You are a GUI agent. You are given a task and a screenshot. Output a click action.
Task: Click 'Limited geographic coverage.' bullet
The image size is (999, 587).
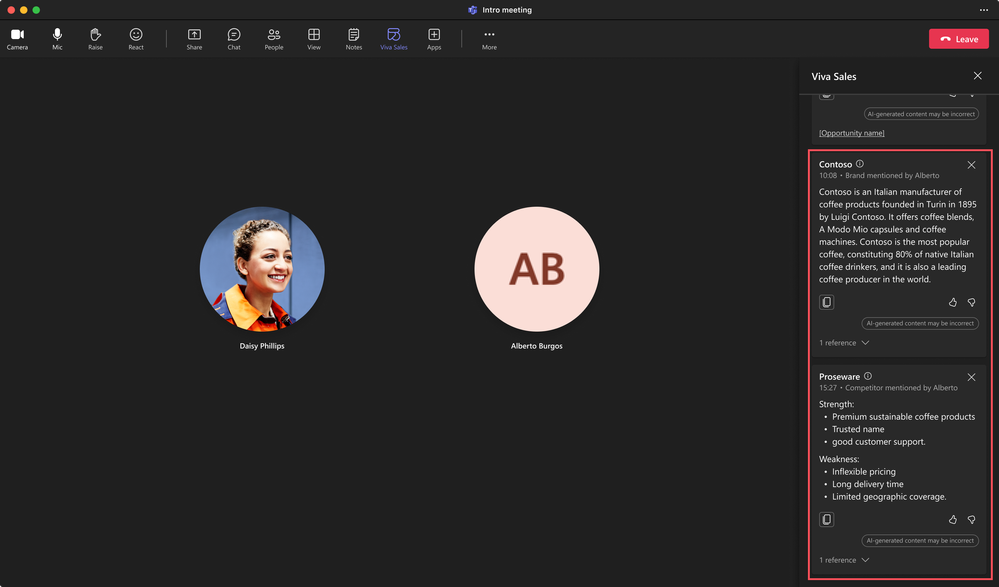889,496
